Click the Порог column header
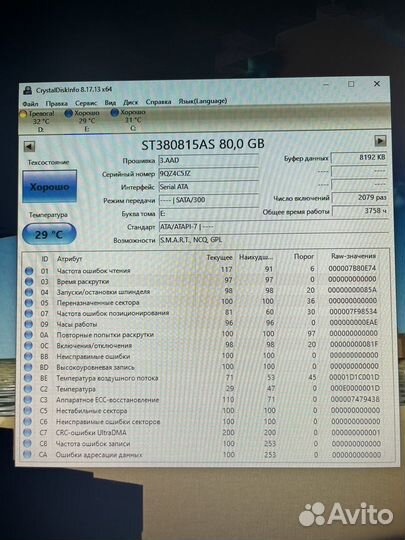405x540 pixels. 304,257
